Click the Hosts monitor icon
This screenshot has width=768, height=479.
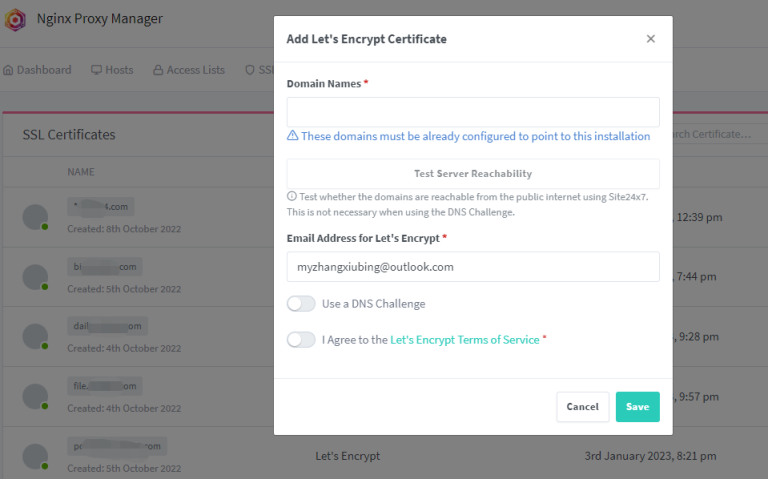pyautogui.click(x=96, y=70)
